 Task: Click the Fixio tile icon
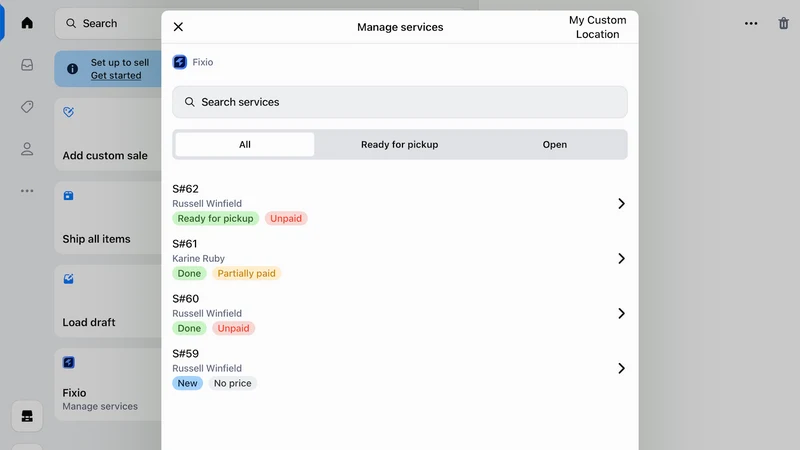[x=68, y=362]
